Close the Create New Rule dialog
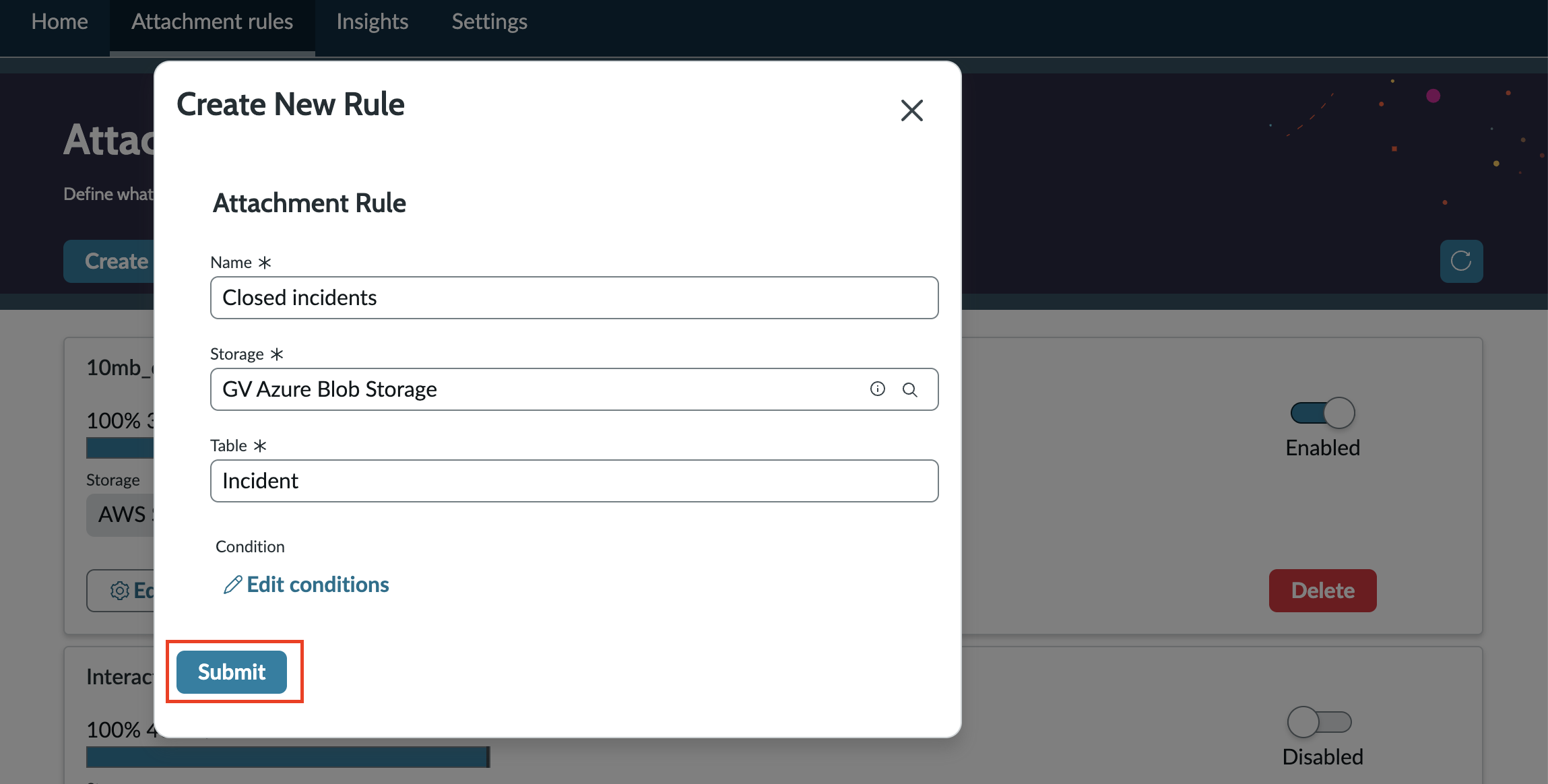Viewport: 1548px width, 784px height. click(x=911, y=110)
